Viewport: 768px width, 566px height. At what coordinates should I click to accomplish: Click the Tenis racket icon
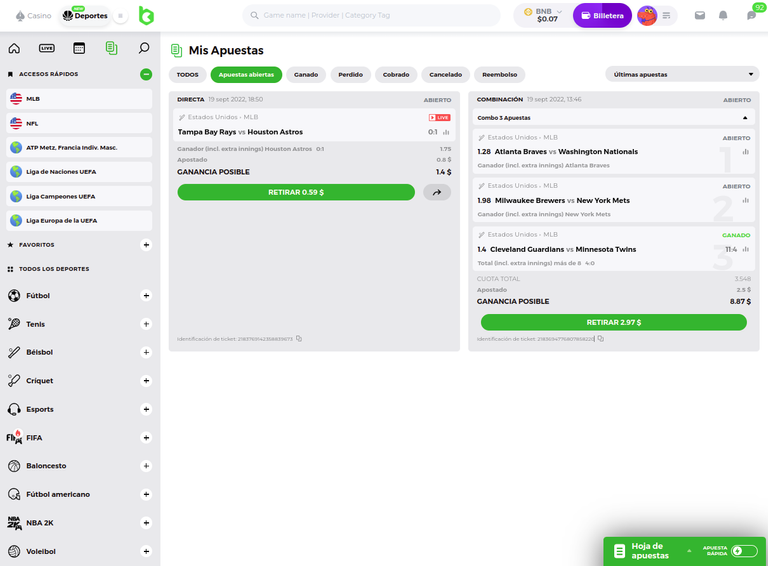tap(14, 324)
